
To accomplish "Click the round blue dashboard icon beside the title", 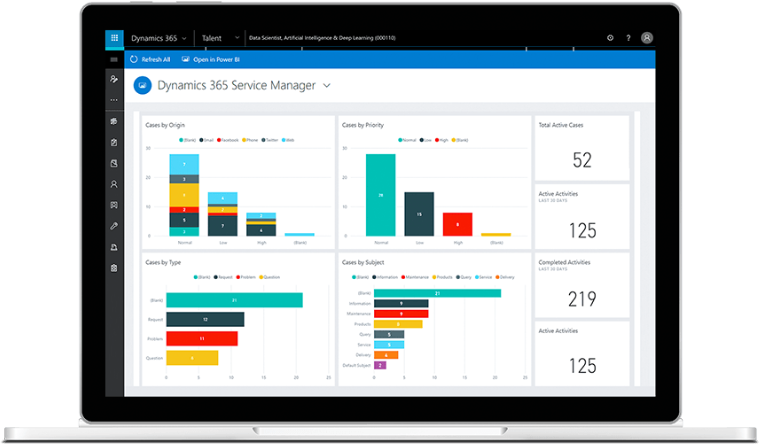I will coord(142,85).
